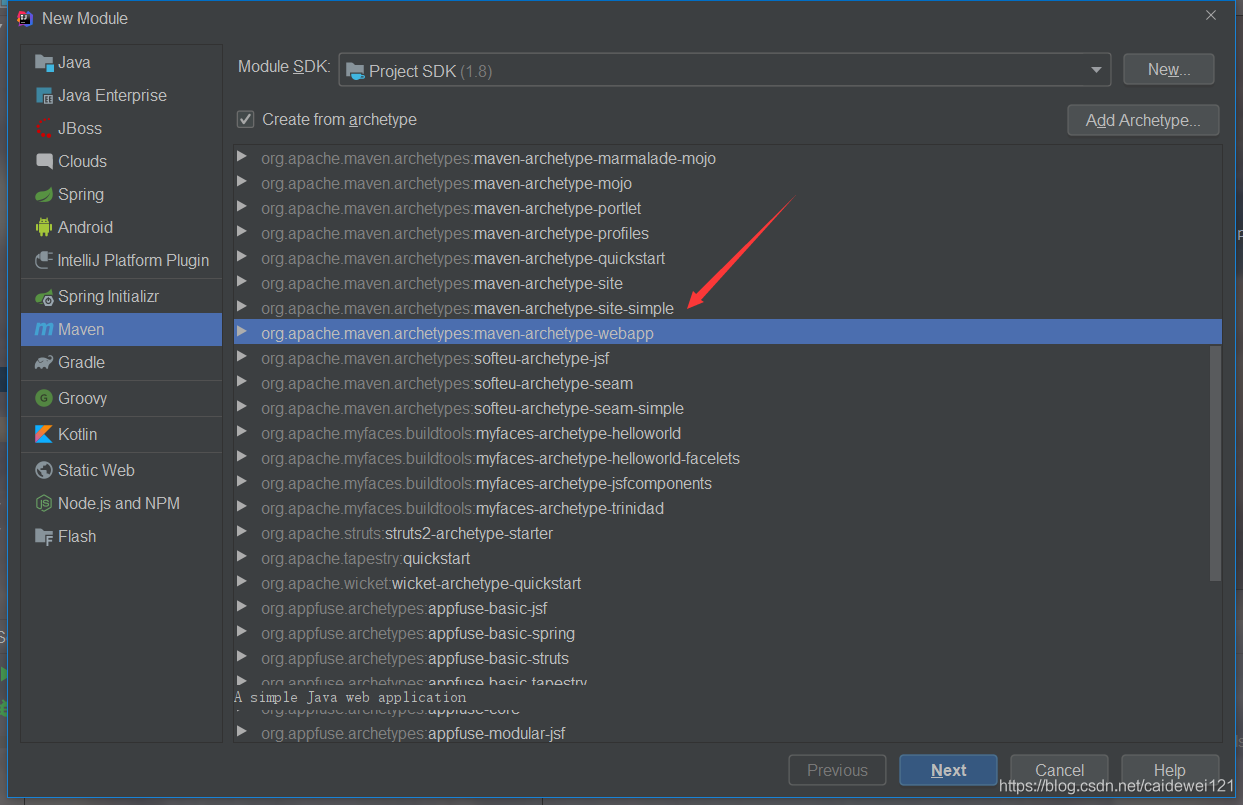
Task: Click the Flash folder icon
Action: (44, 537)
